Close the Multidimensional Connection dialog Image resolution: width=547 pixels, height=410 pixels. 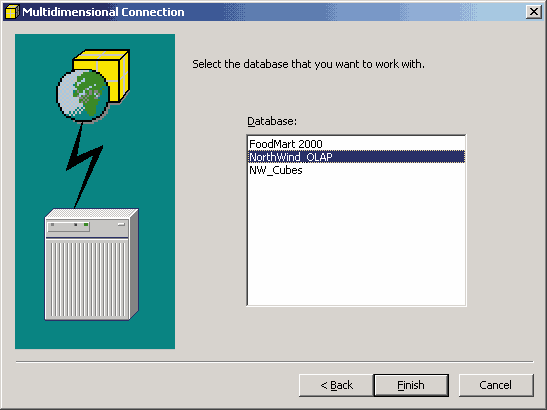pos(533,12)
